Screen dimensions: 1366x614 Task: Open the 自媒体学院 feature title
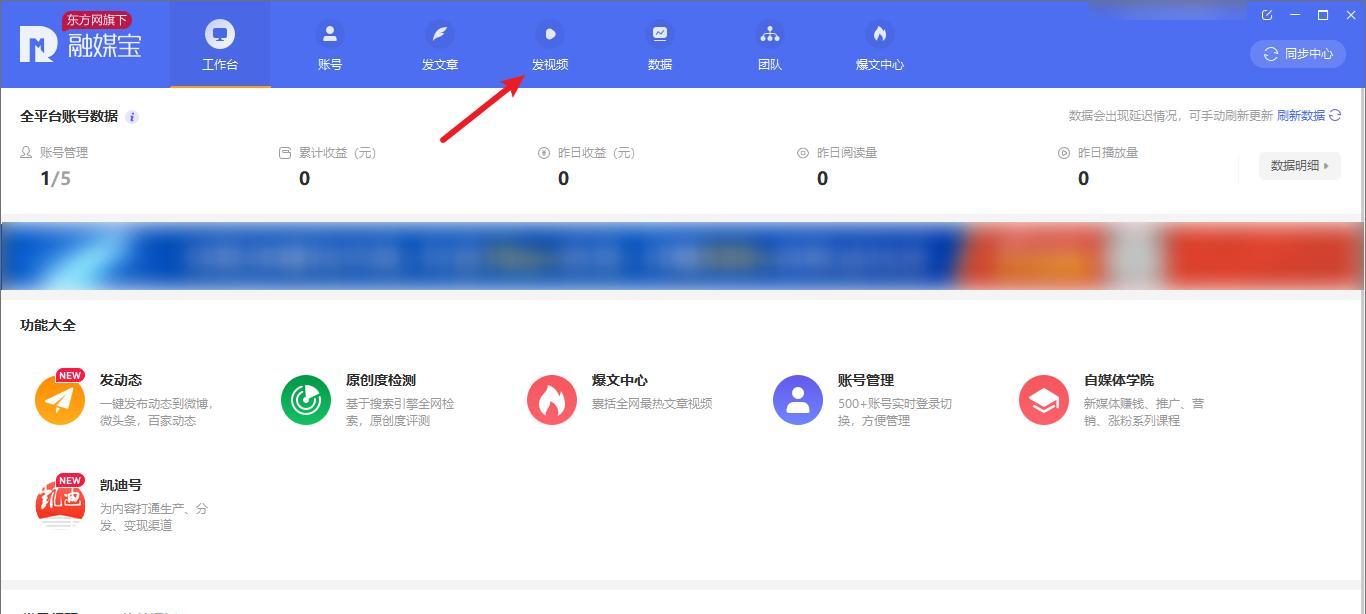pyautogui.click(x=1119, y=380)
